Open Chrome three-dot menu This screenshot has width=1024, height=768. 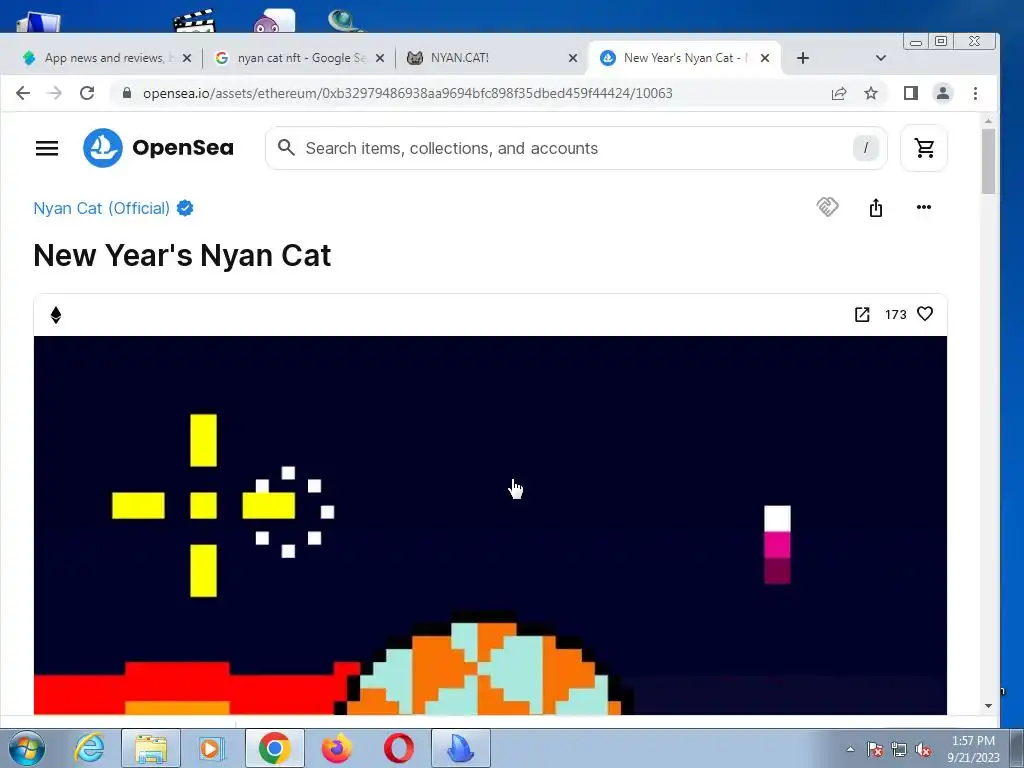975,93
